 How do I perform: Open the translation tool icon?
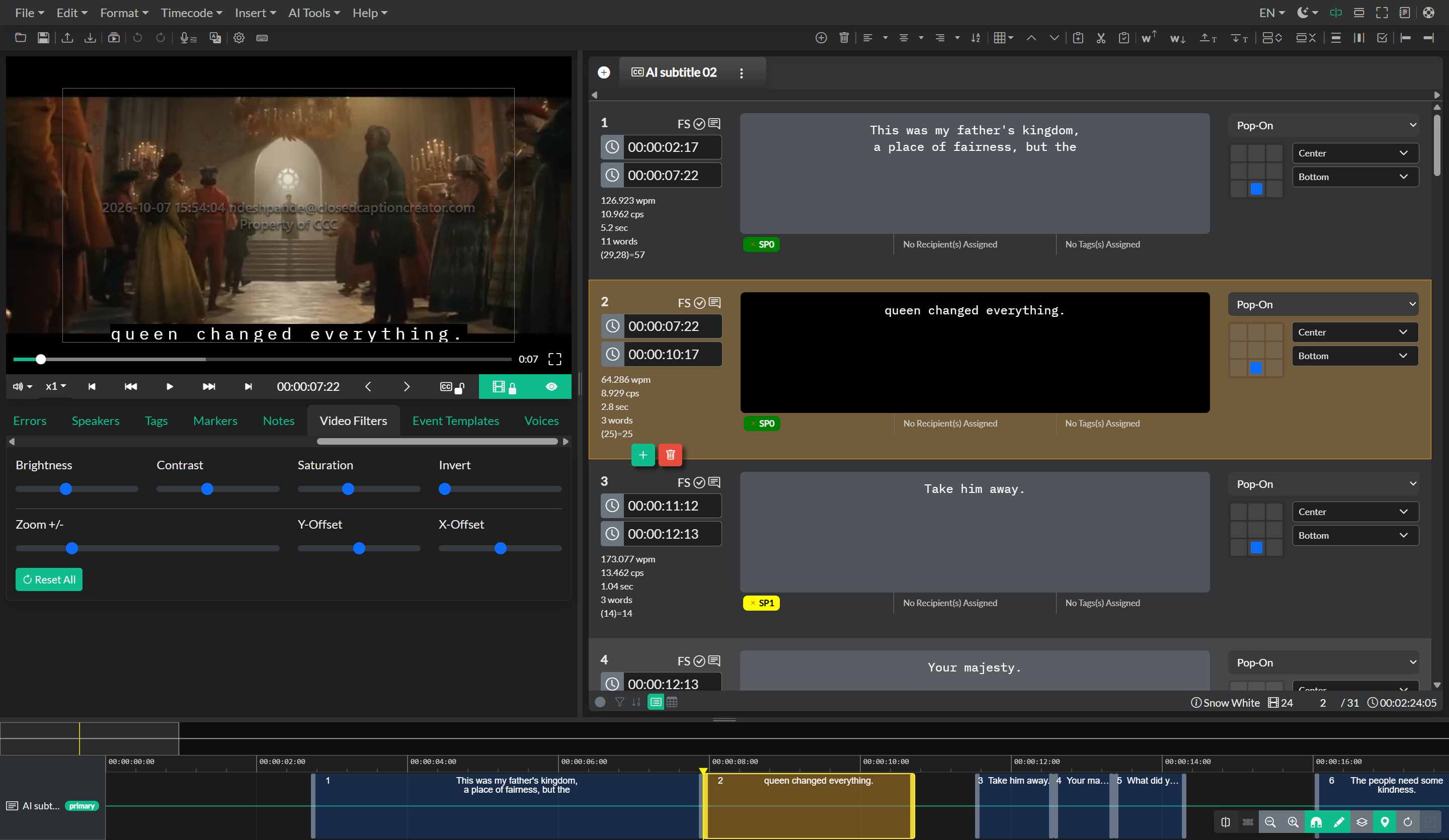215,38
